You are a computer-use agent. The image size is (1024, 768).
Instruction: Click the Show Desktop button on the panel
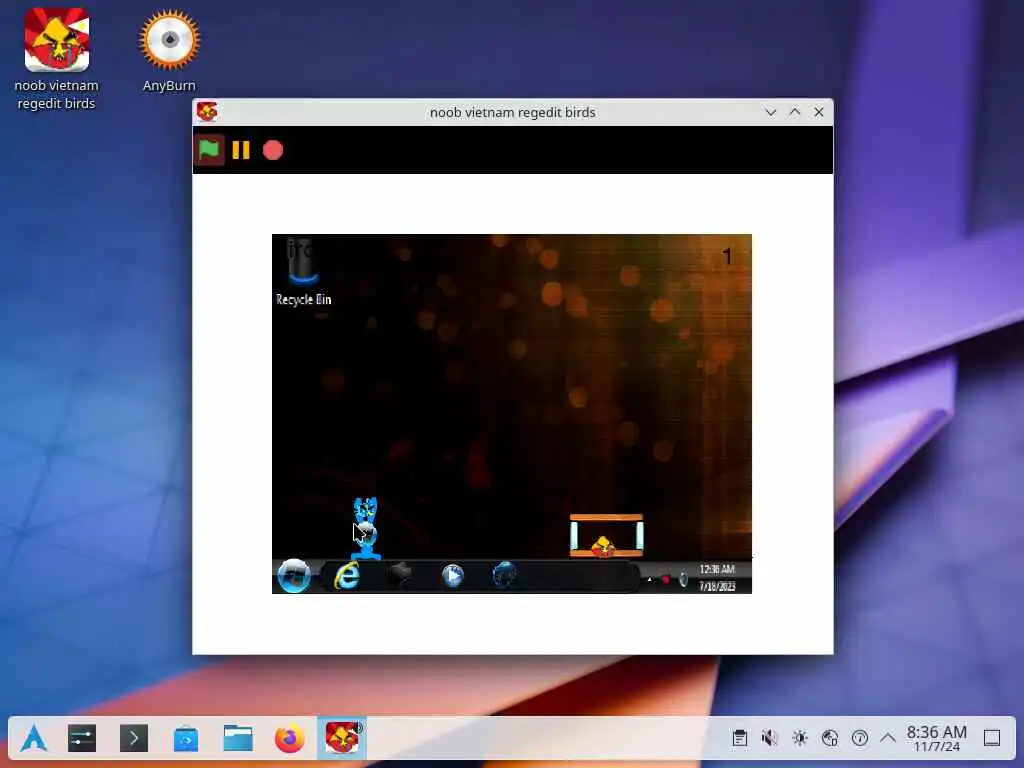tap(992, 738)
